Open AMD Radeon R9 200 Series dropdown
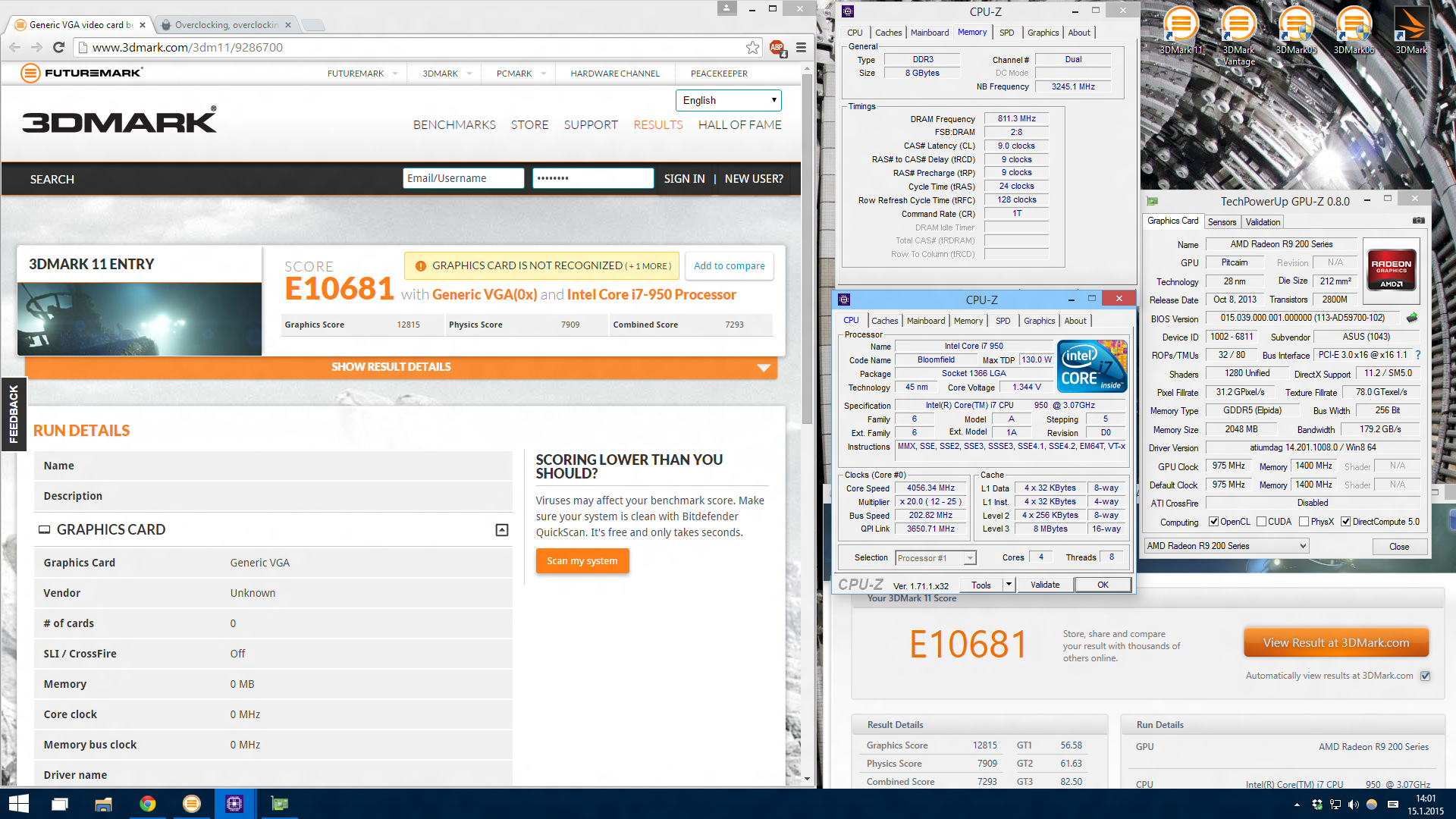This screenshot has height=819, width=1456. [x=1226, y=546]
